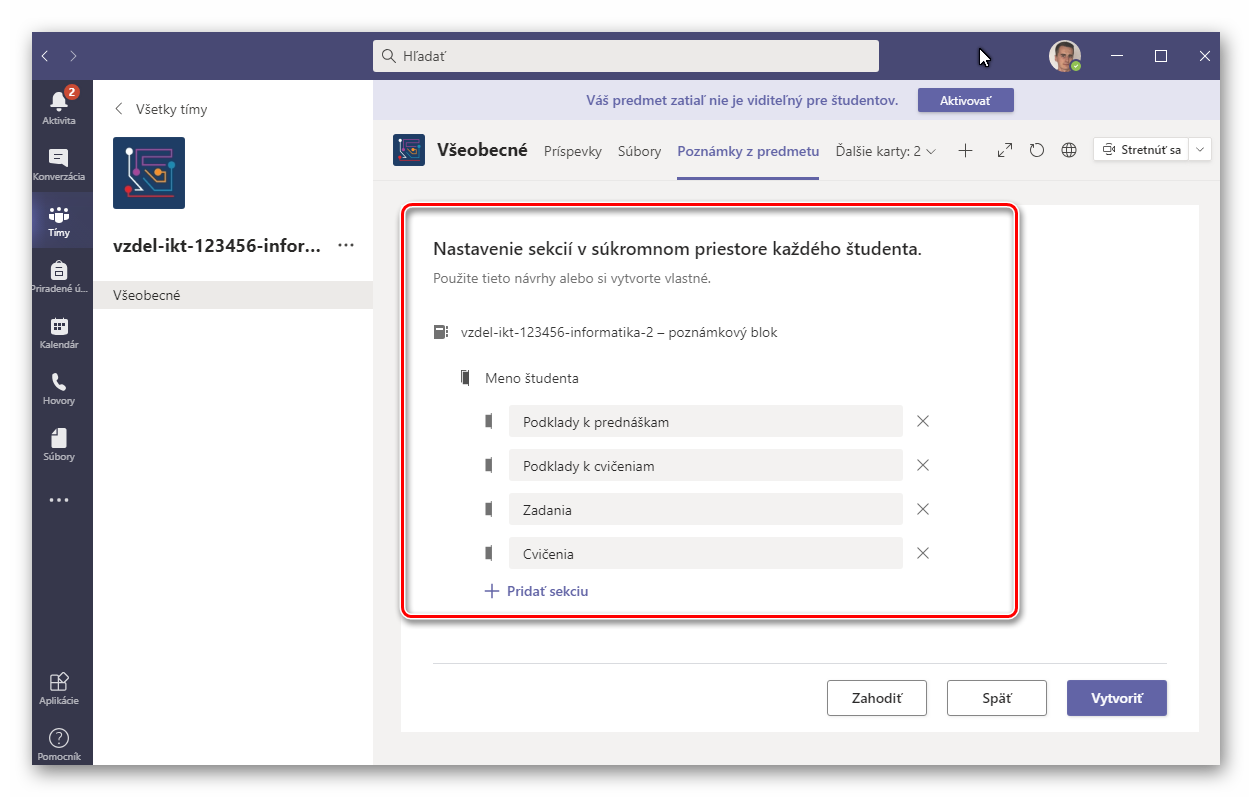The image size is (1252, 797).
Task: Click the Hľadať search field
Action: (x=626, y=56)
